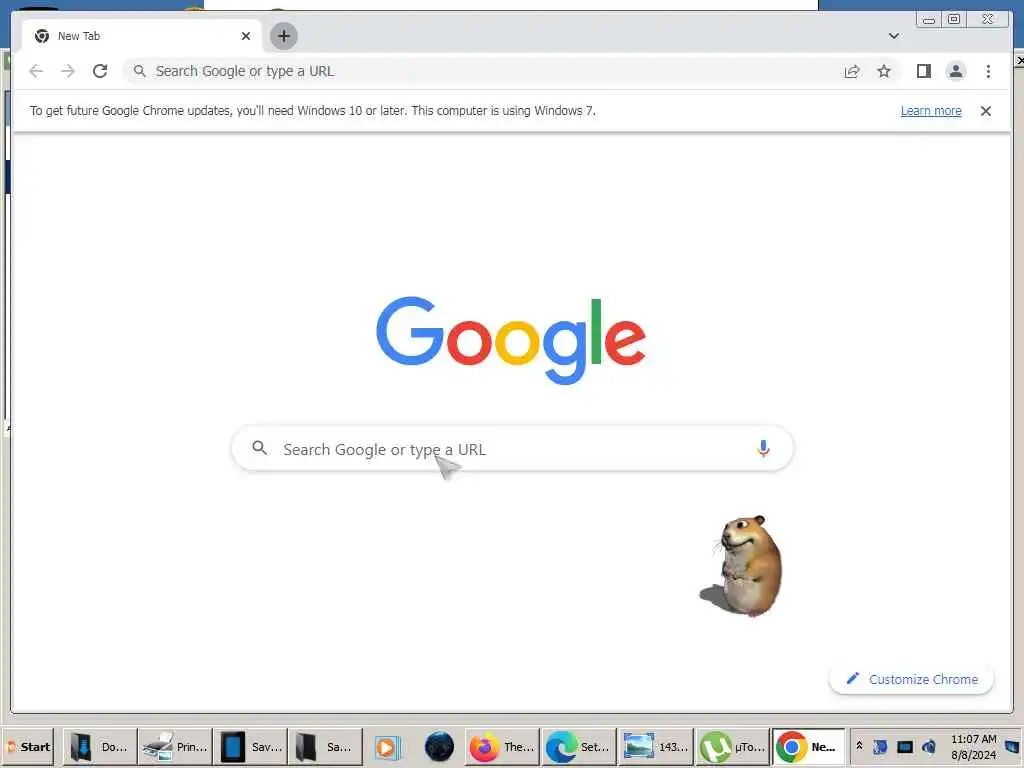The width and height of the screenshot is (1024, 768).
Task: Click the flag-shaped tray icon
Action: (880, 746)
